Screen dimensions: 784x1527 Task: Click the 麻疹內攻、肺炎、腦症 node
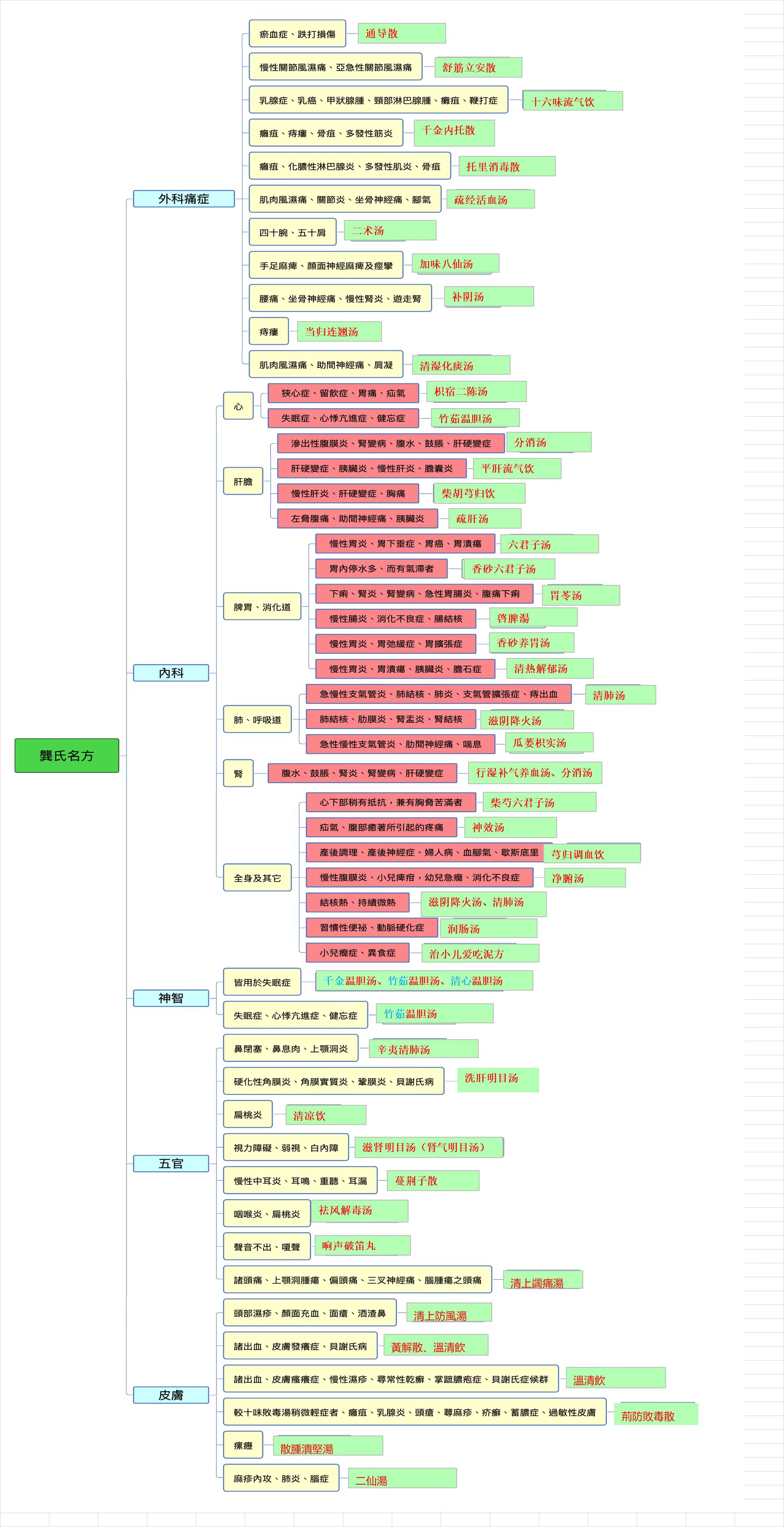pyautogui.click(x=281, y=1478)
